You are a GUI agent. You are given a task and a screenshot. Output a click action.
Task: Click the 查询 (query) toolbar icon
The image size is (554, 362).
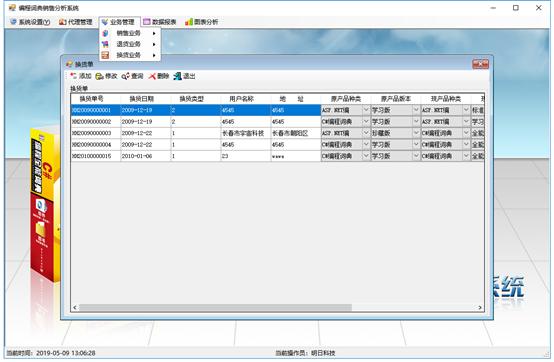[x=126, y=76]
